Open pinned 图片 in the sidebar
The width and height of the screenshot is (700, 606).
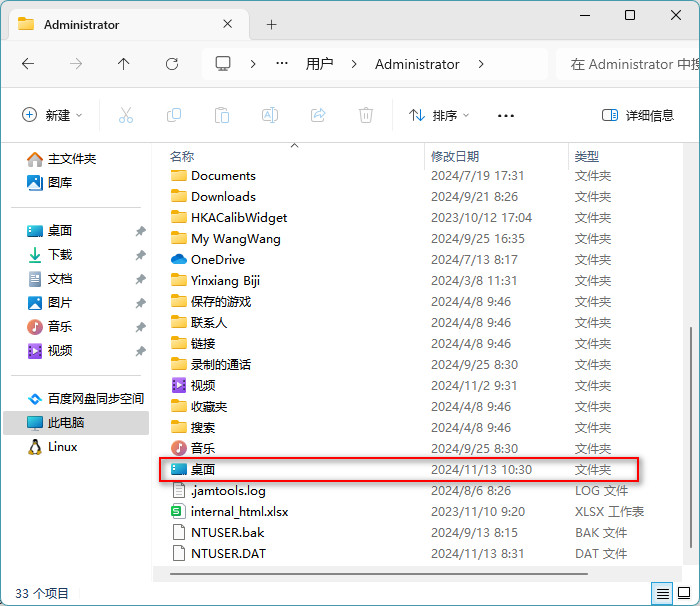coord(49,302)
